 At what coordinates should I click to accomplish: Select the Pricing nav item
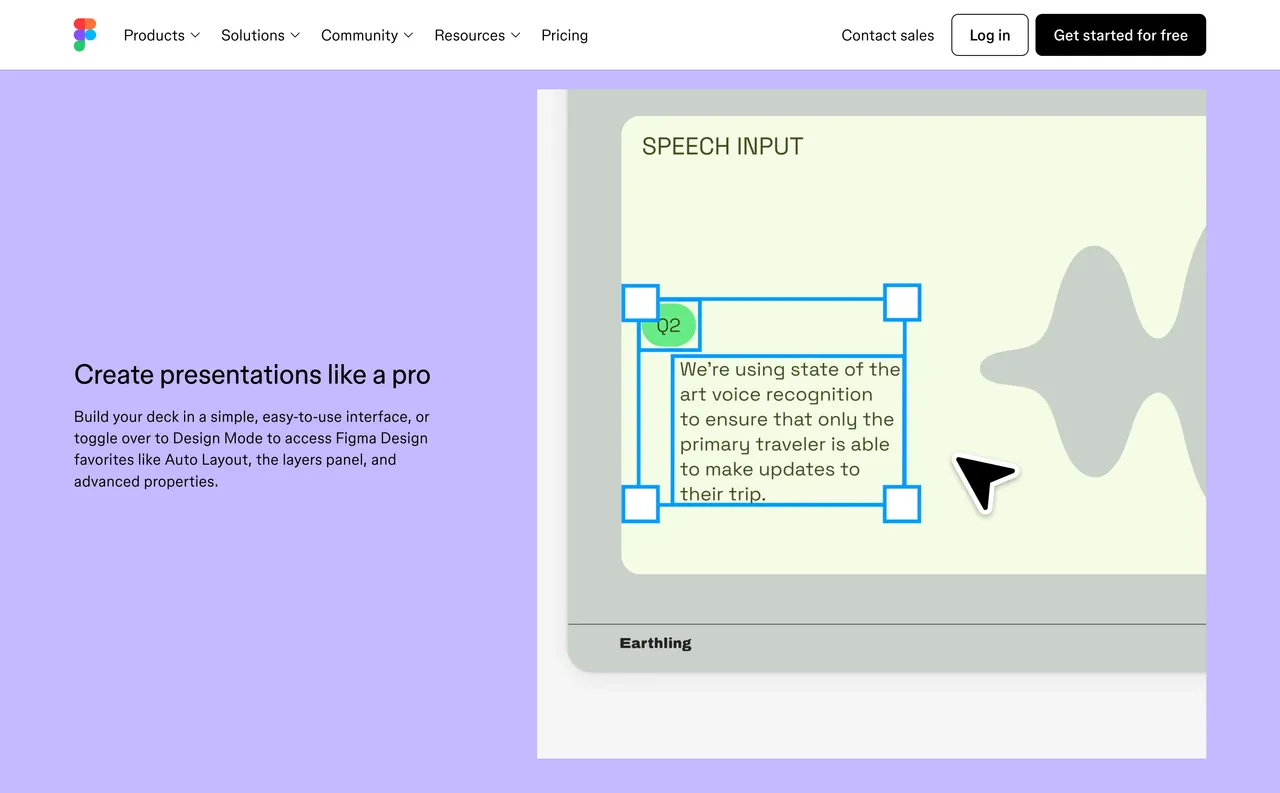click(564, 35)
